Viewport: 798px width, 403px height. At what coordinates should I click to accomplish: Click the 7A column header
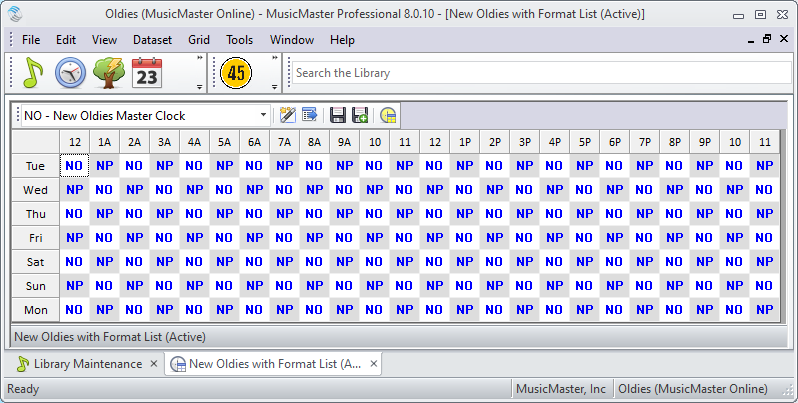(x=285, y=142)
